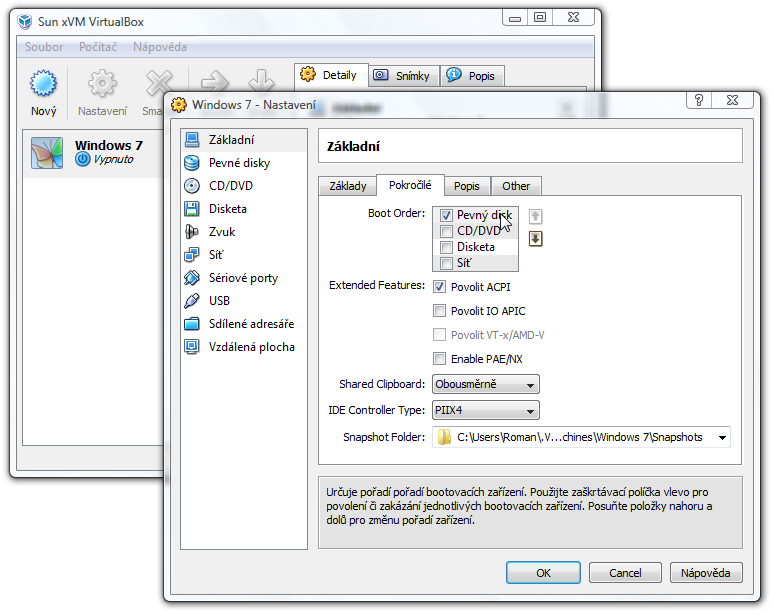Viewport: 773px width, 613px height.
Task: Click the Cancel button
Action: tap(625, 573)
